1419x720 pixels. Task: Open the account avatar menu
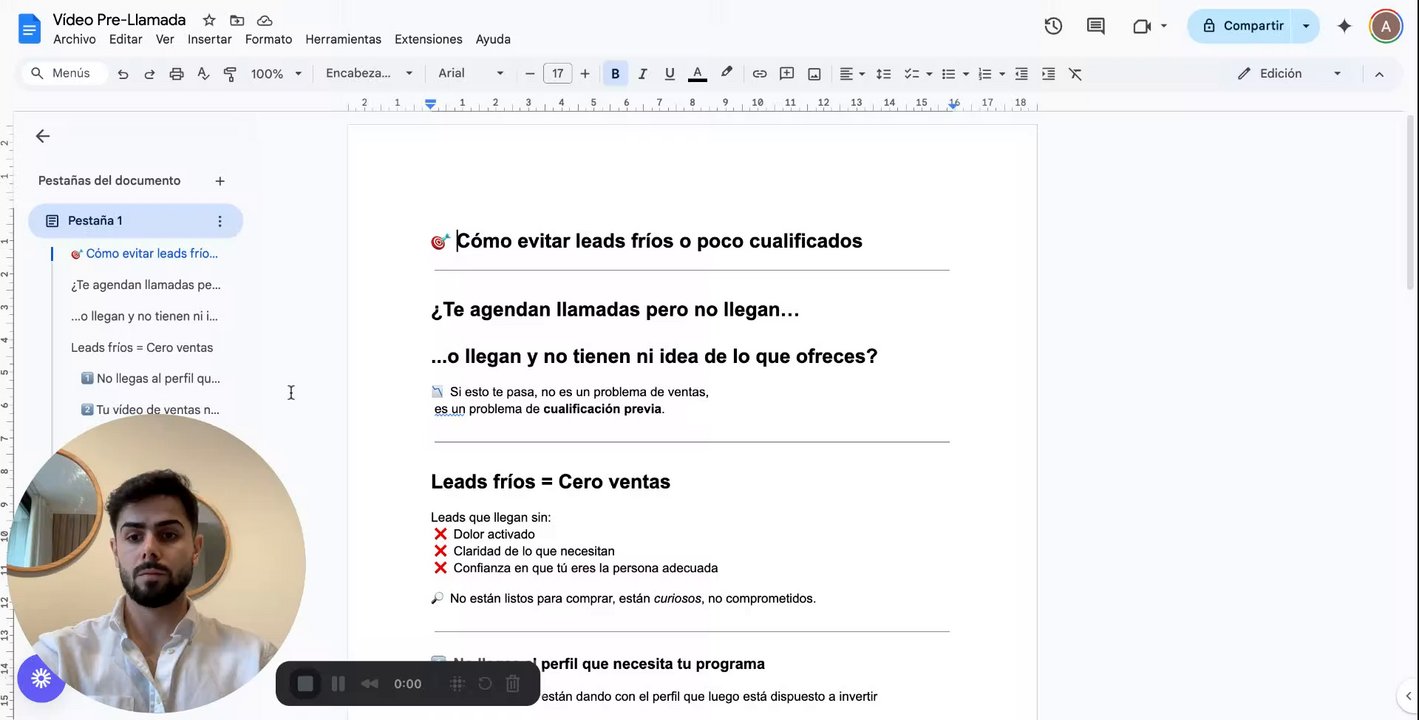(x=1386, y=26)
